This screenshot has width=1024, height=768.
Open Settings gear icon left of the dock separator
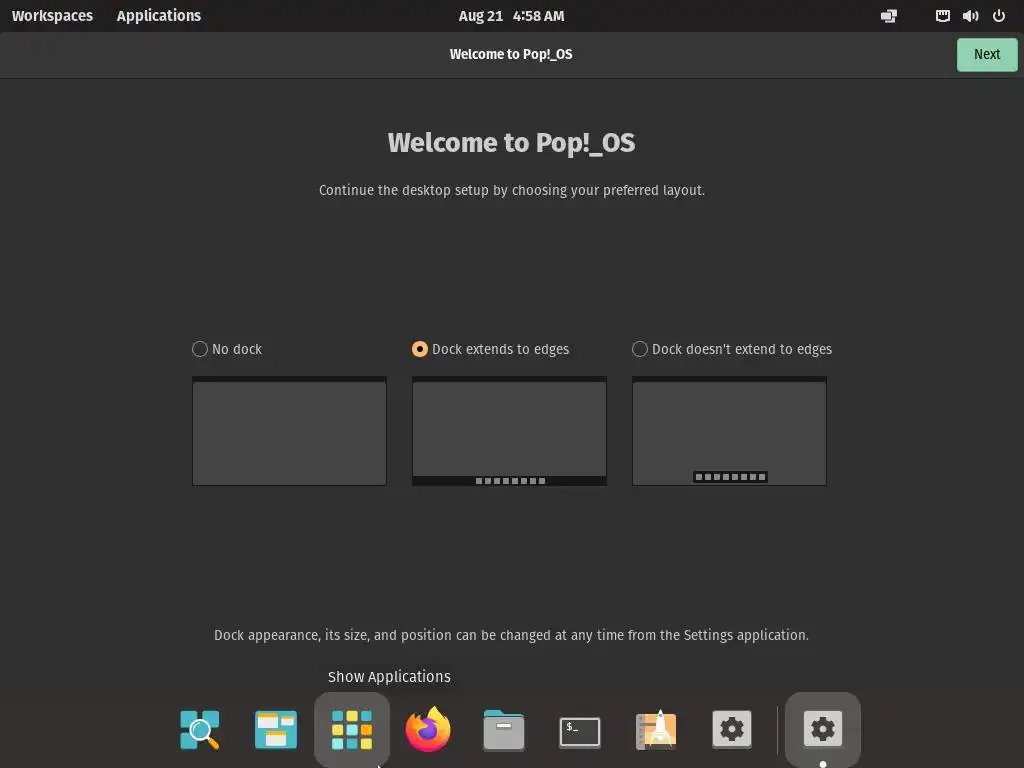[x=731, y=729]
